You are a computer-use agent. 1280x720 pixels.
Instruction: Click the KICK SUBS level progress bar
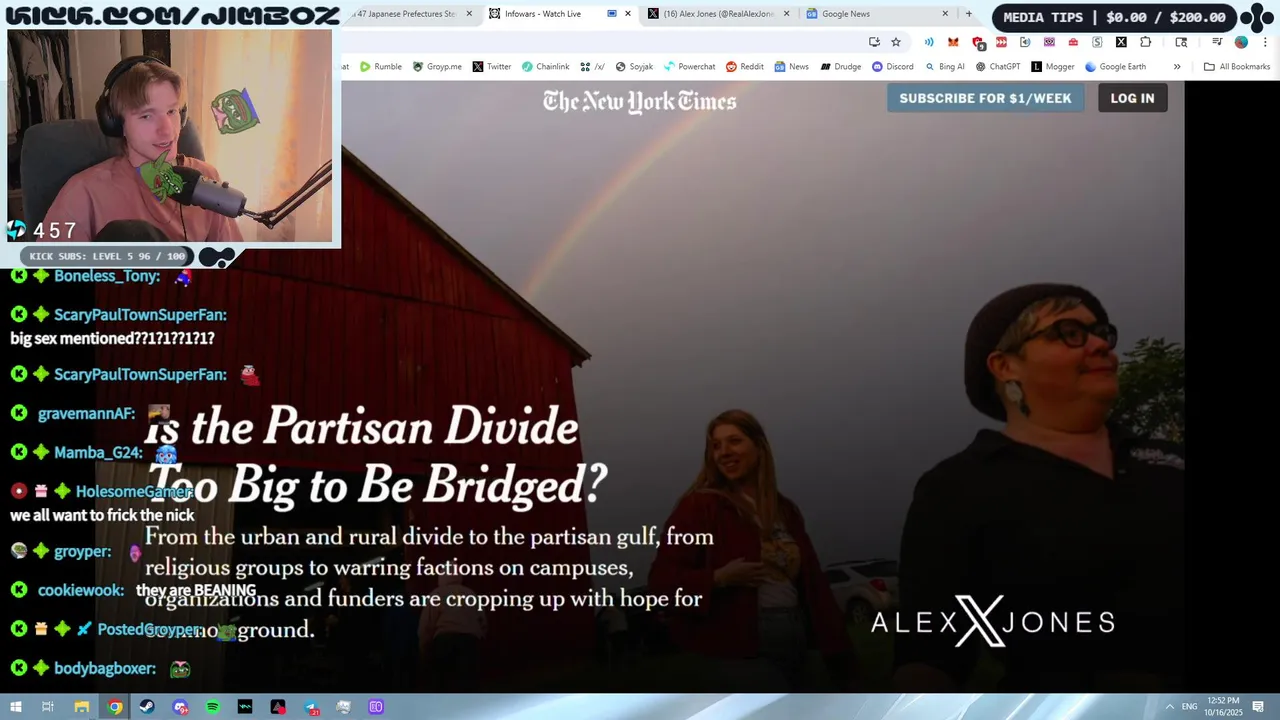(x=107, y=256)
